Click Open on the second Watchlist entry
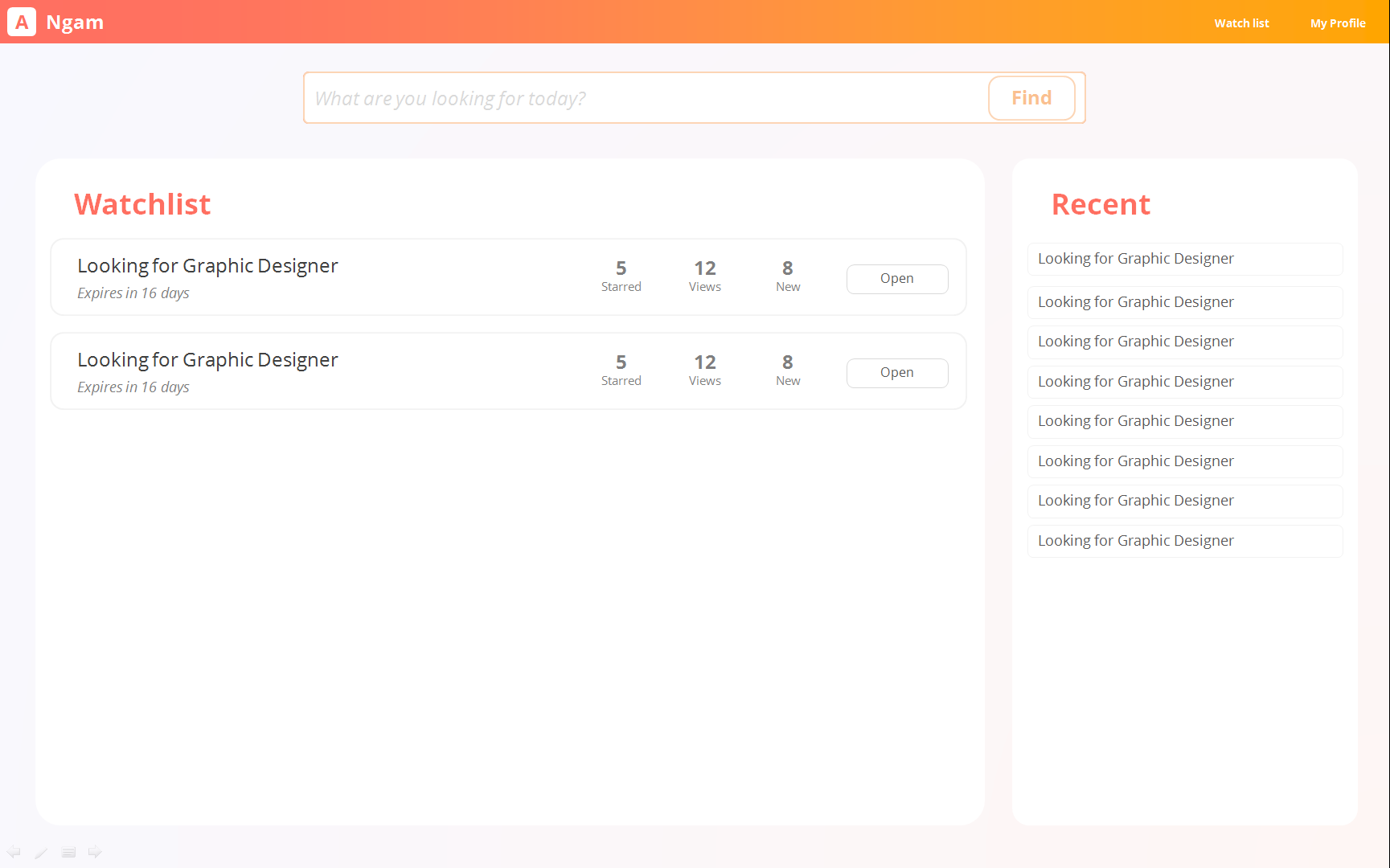This screenshot has height=868, width=1390. (x=896, y=373)
